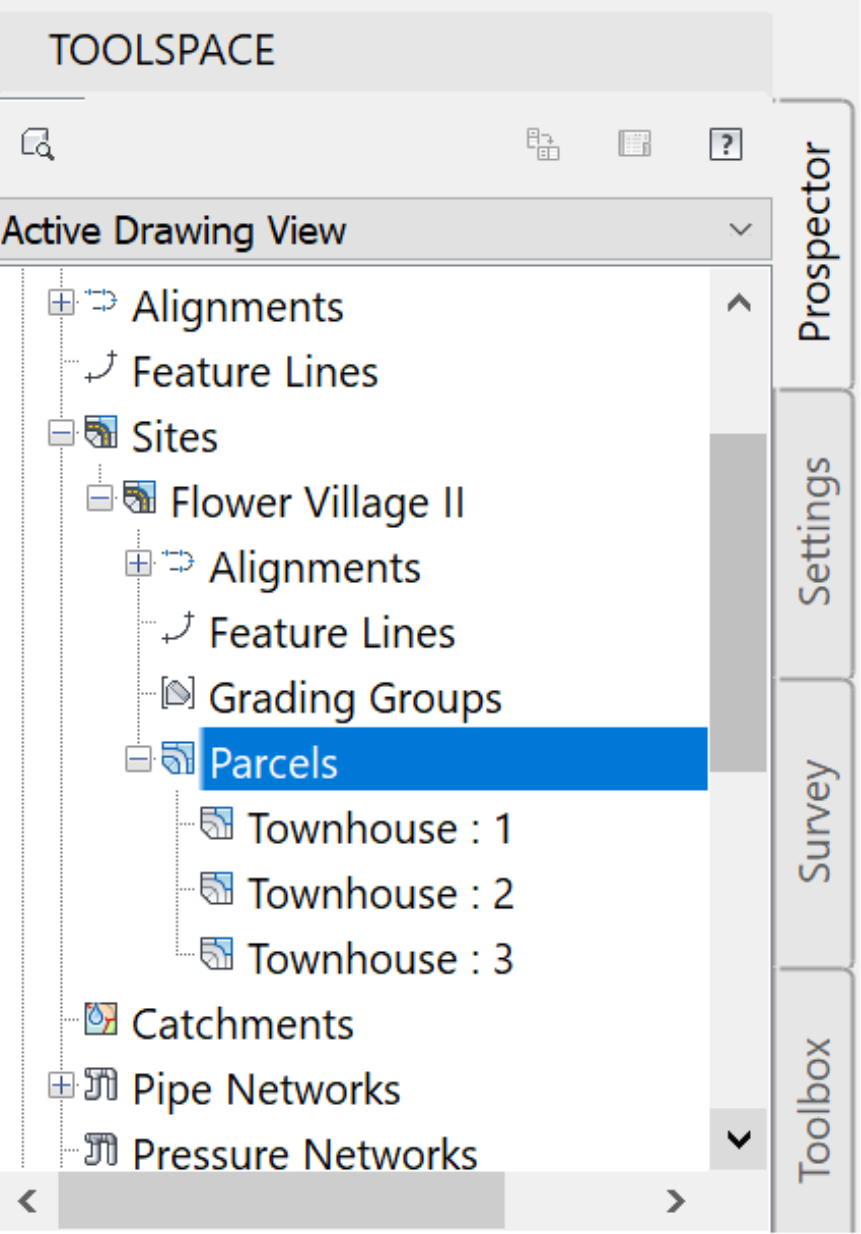Click the TOOLSPACE title bar
861x1234 pixels.
pyautogui.click(x=386, y=49)
